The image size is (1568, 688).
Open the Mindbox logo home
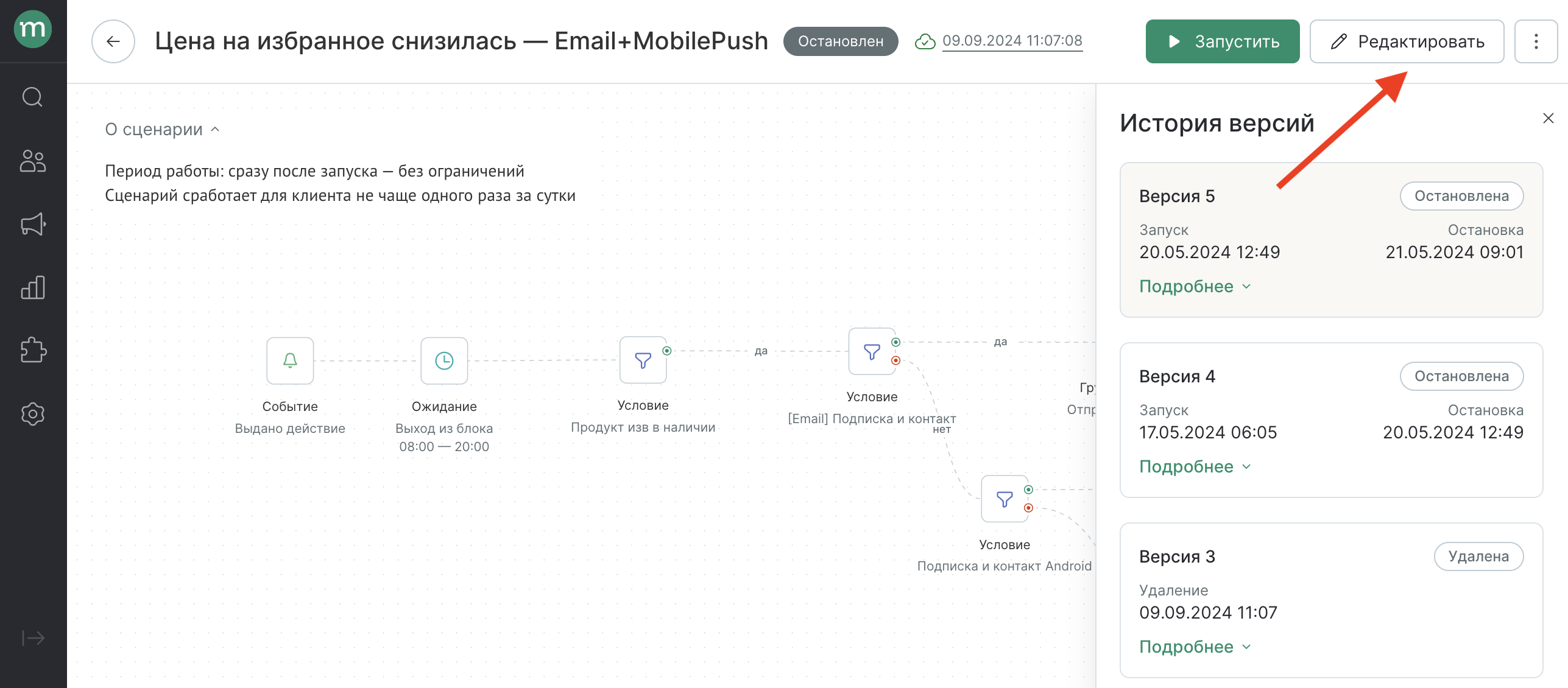click(x=33, y=29)
